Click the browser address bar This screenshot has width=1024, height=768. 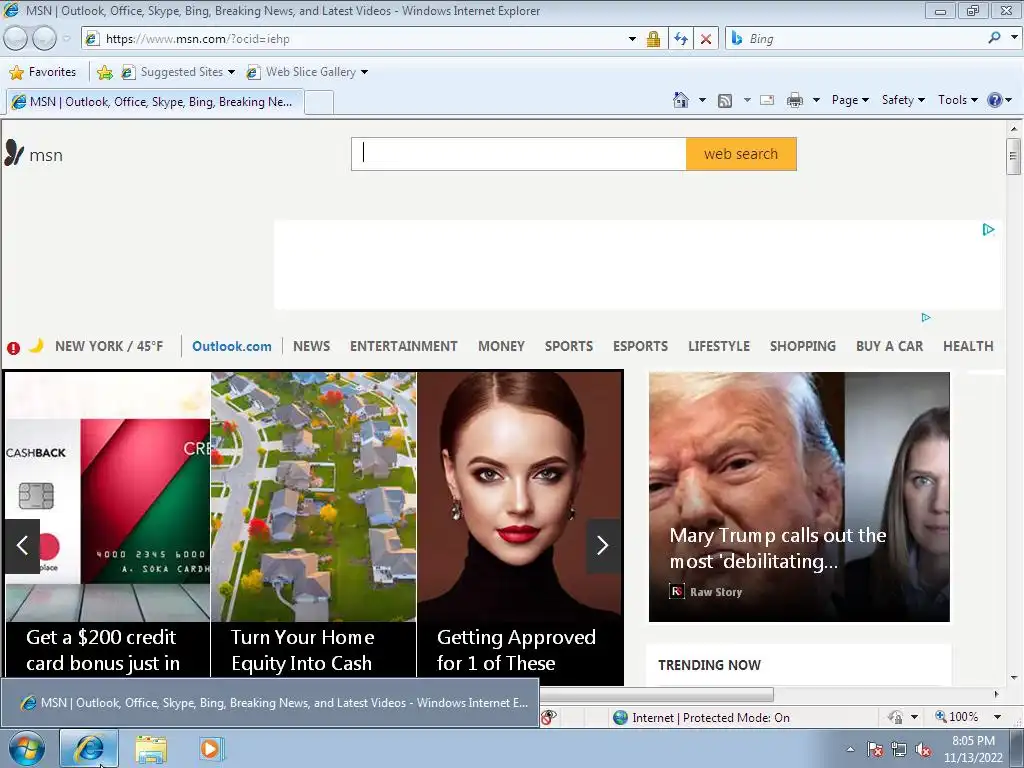(x=362, y=39)
